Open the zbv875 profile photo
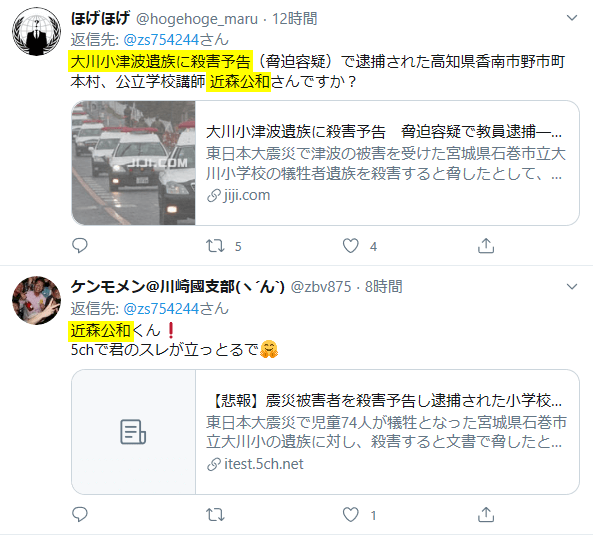 click(x=36, y=300)
